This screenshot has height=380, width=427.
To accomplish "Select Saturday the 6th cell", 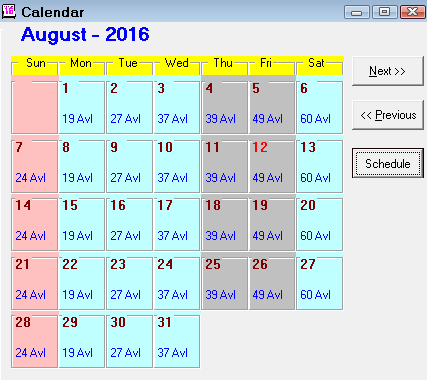I will (x=320, y=107).
